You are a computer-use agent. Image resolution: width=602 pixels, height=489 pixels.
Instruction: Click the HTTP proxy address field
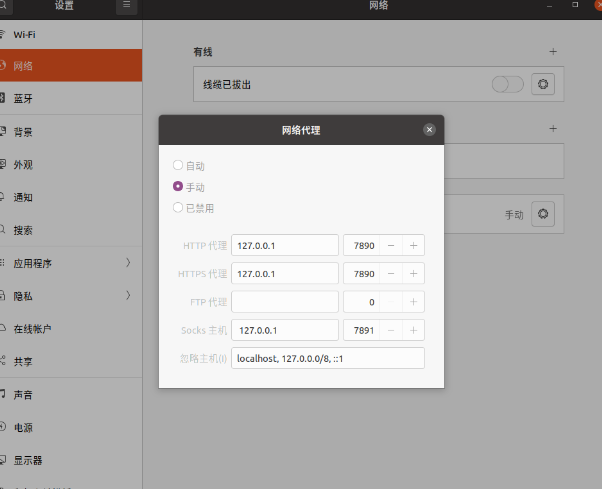(x=285, y=245)
